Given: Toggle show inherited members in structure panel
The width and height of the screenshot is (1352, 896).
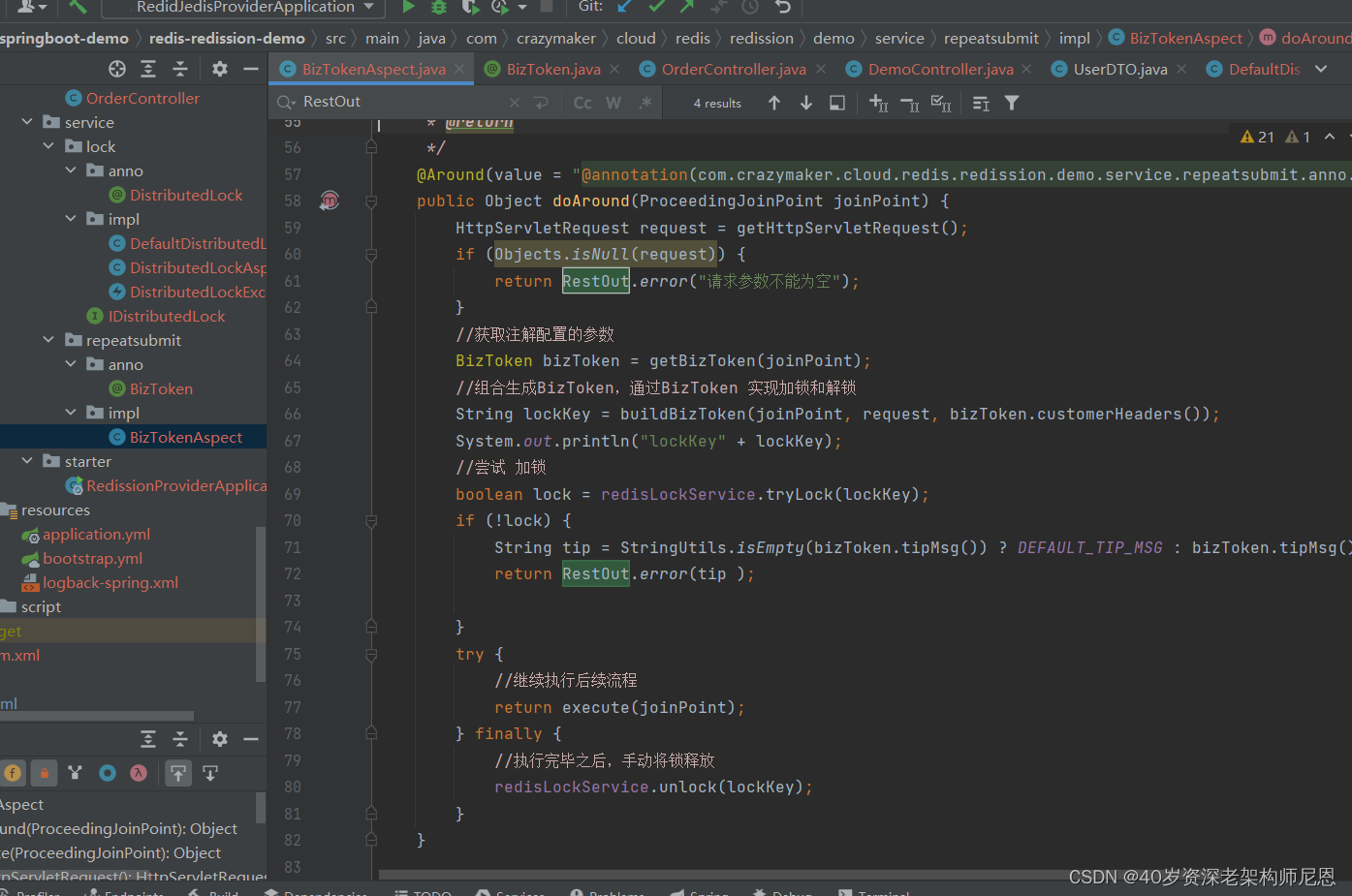Looking at the screenshot, I should pos(76,773).
